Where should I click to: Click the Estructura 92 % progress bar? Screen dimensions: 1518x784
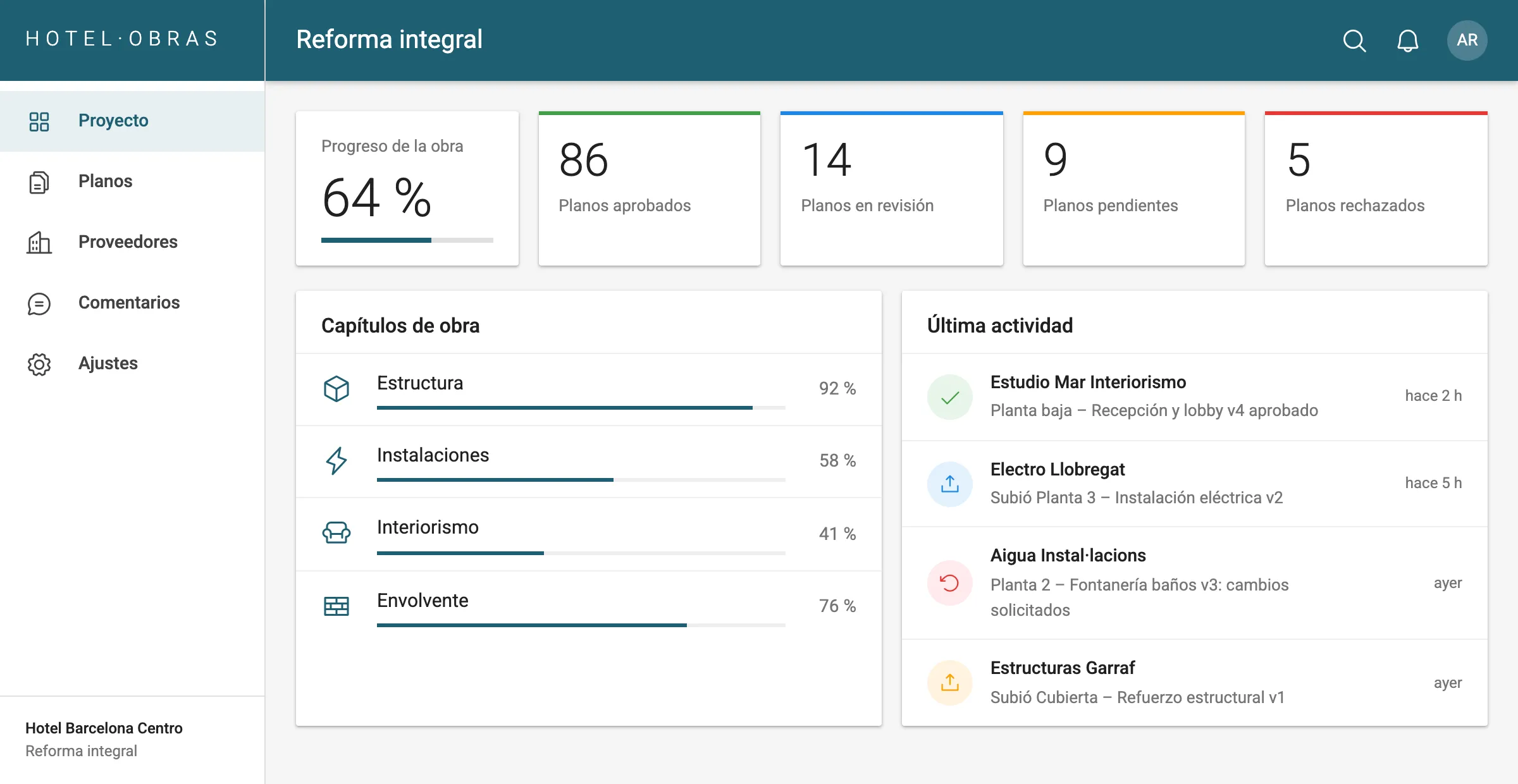click(x=581, y=408)
